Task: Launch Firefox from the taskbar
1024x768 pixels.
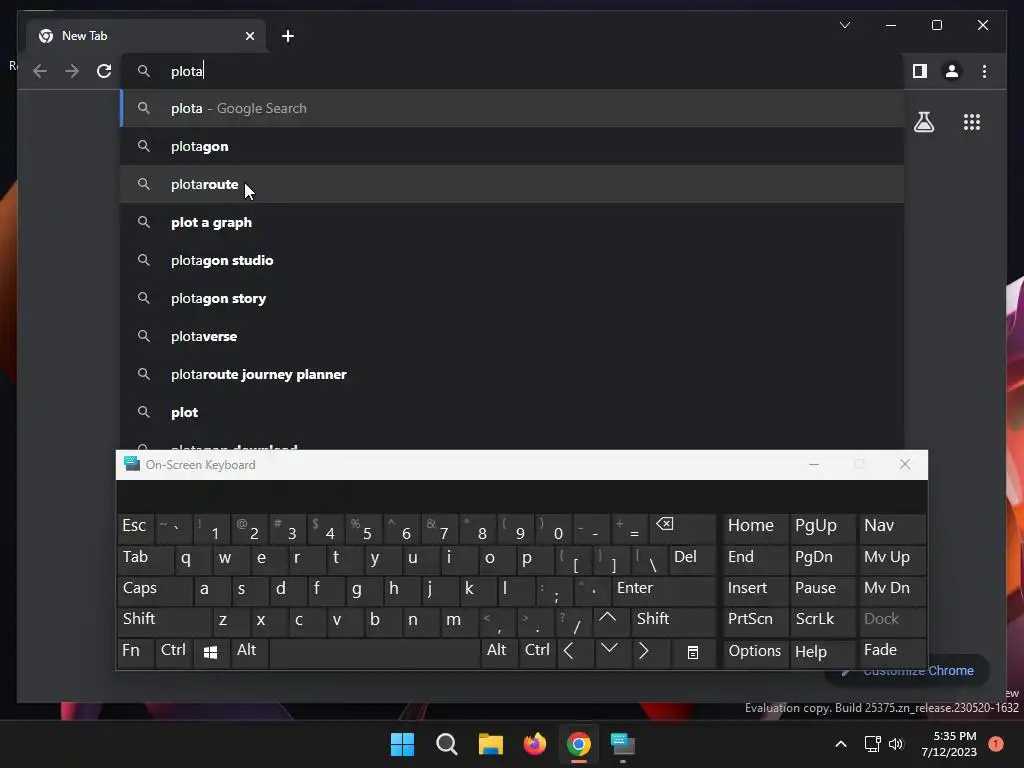Action: (535, 744)
